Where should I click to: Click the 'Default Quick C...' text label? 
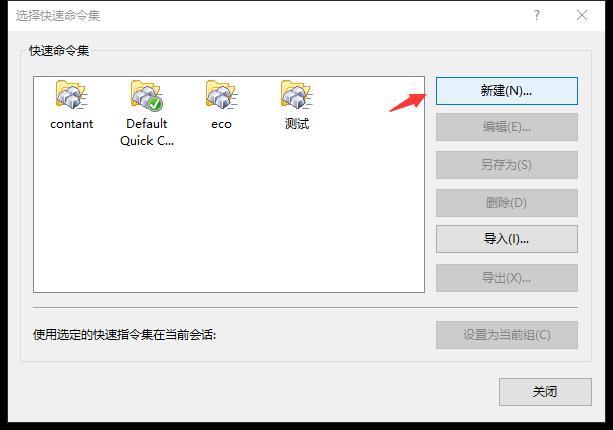(147, 132)
